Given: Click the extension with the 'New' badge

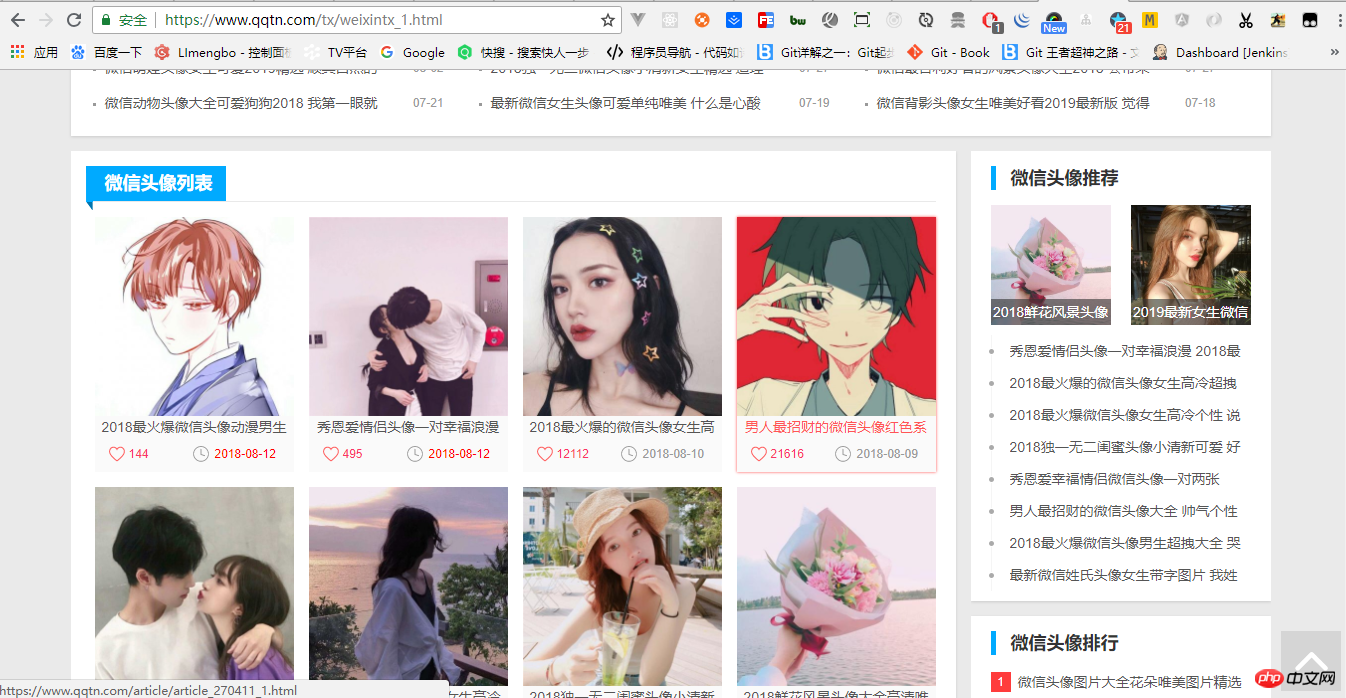Looking at the screenshot, I should point(1054,21).
